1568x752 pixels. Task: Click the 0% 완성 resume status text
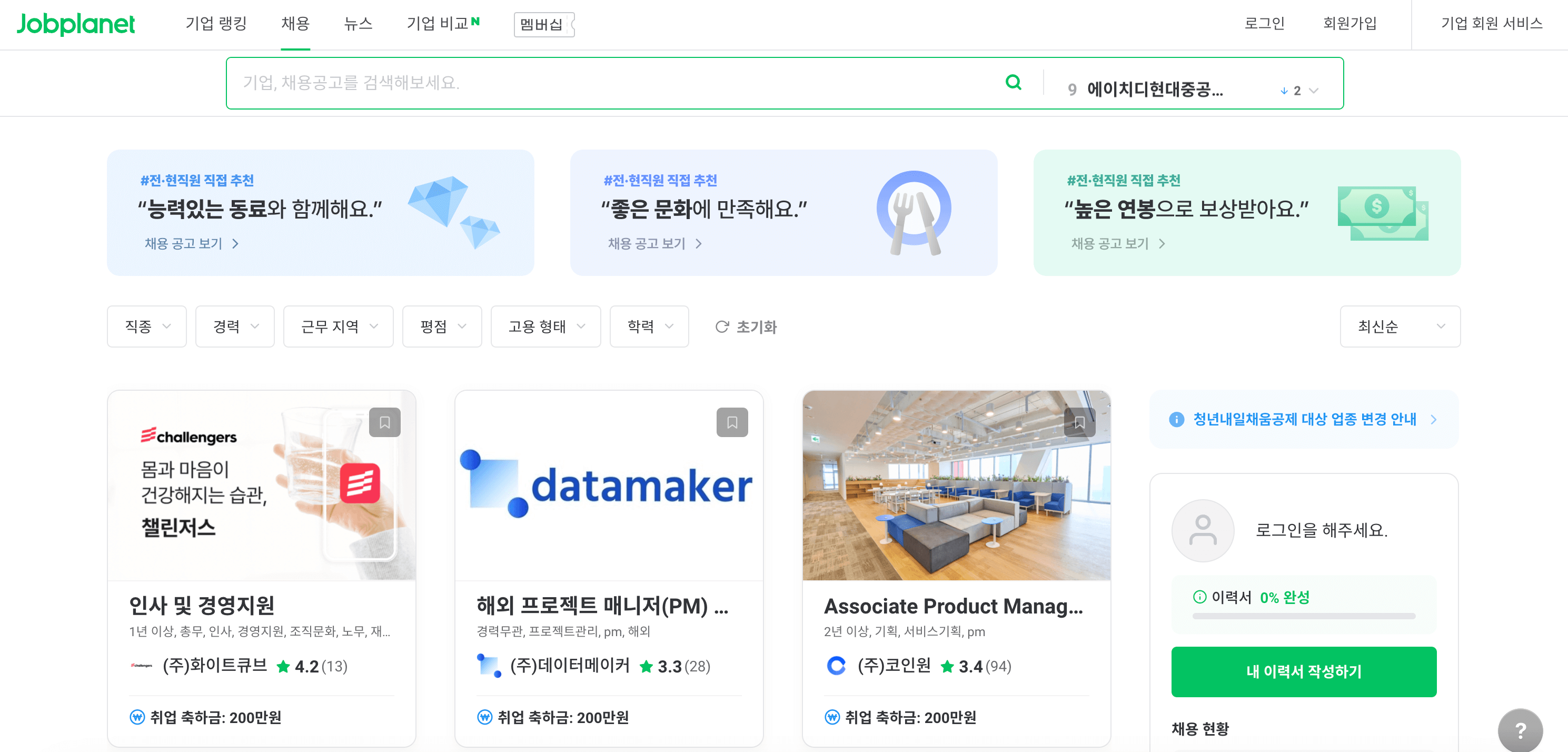1284,597
